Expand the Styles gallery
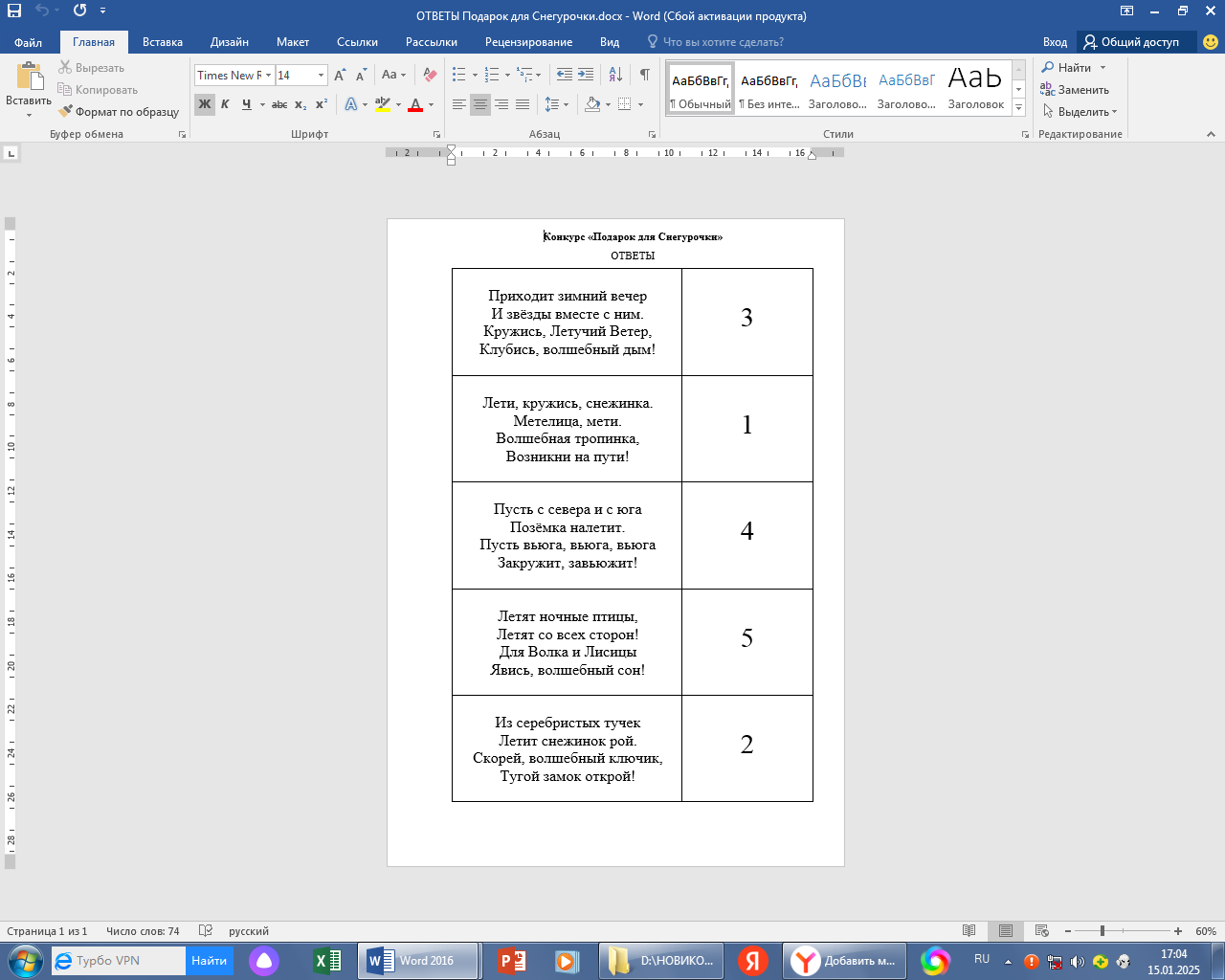The width and height of the screenshot is (1225, 980). 1018,109
